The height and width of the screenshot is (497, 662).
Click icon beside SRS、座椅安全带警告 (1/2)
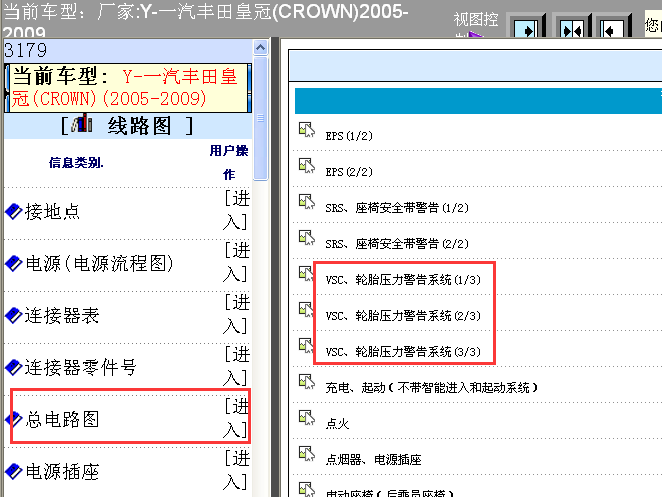click(307, 202)
